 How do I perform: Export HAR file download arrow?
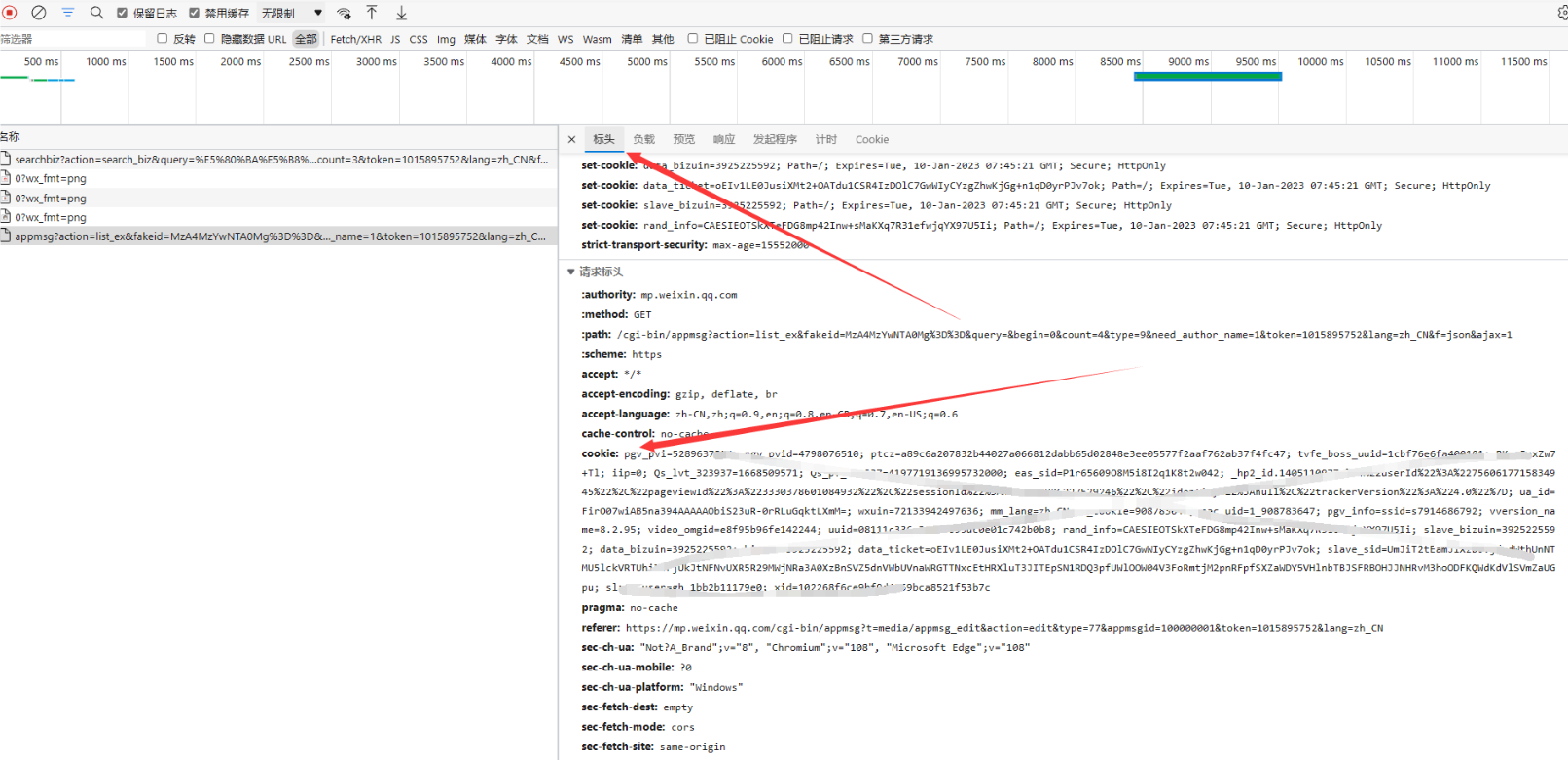point(401,13)
